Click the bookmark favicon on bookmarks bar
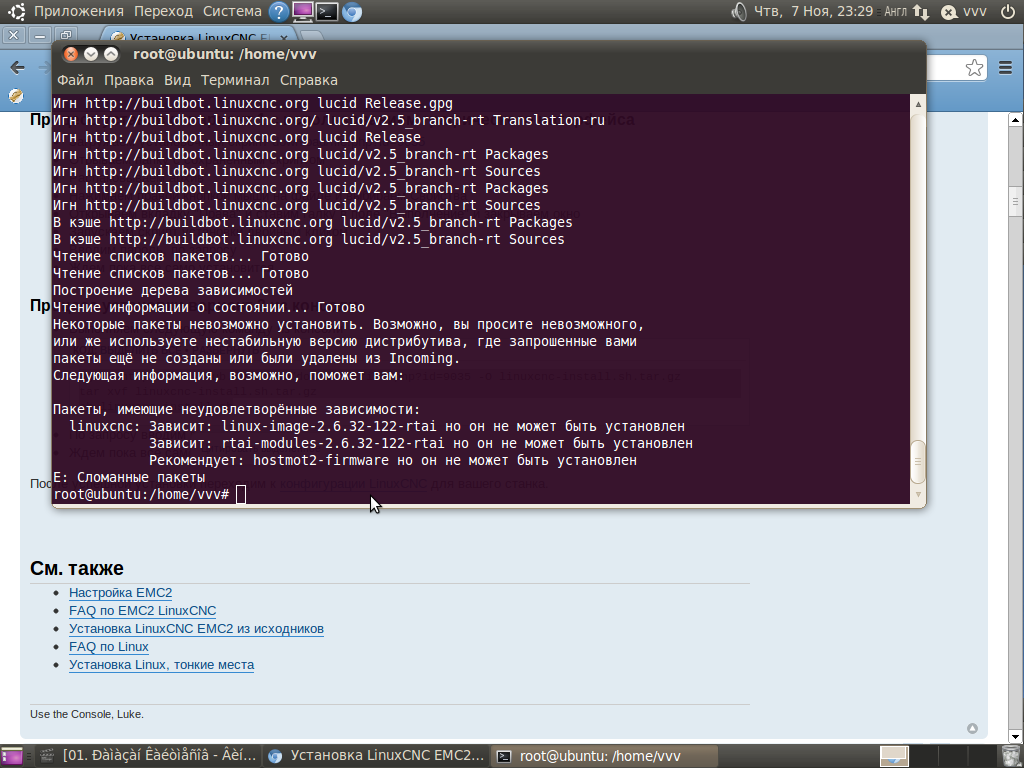This screenshot has height=768, width=1024. tap(16, 96)
